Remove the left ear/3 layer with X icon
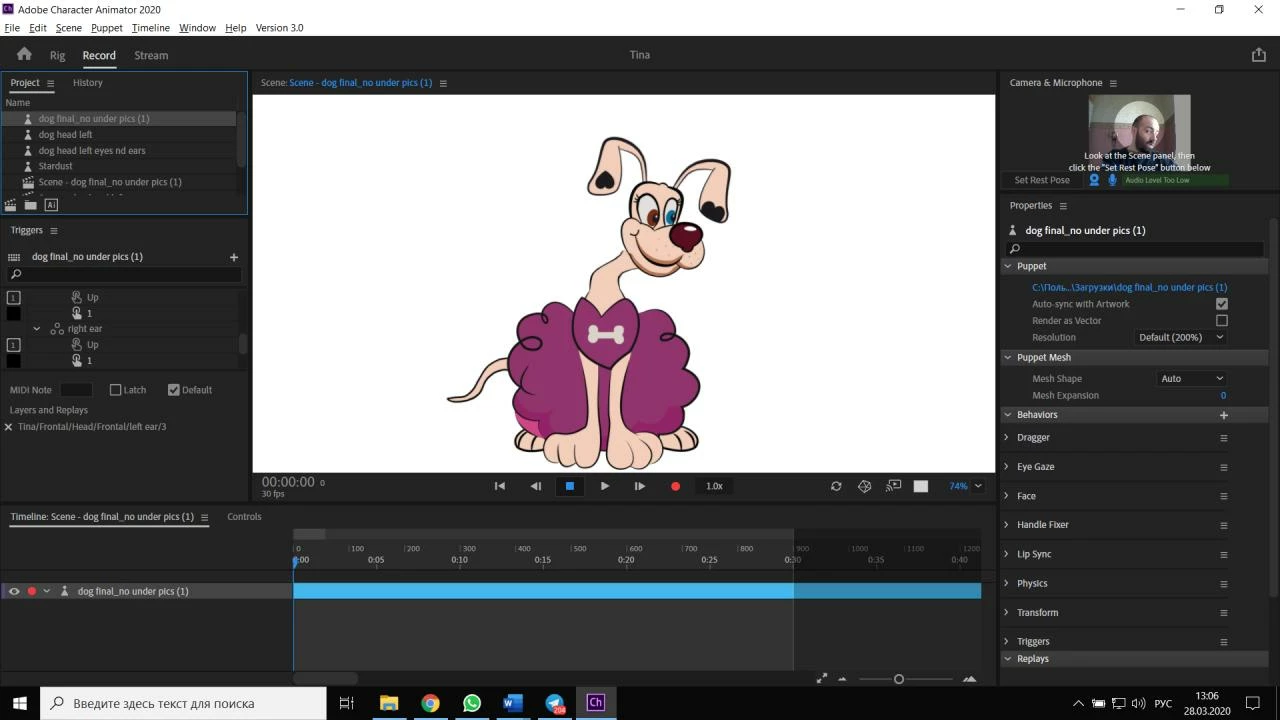 8,427
